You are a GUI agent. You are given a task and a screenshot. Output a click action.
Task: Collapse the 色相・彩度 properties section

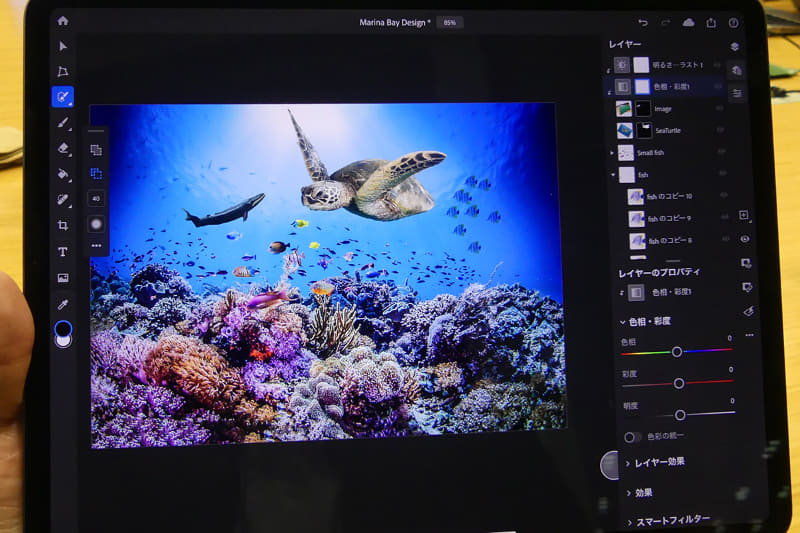[x=625, y=321]
